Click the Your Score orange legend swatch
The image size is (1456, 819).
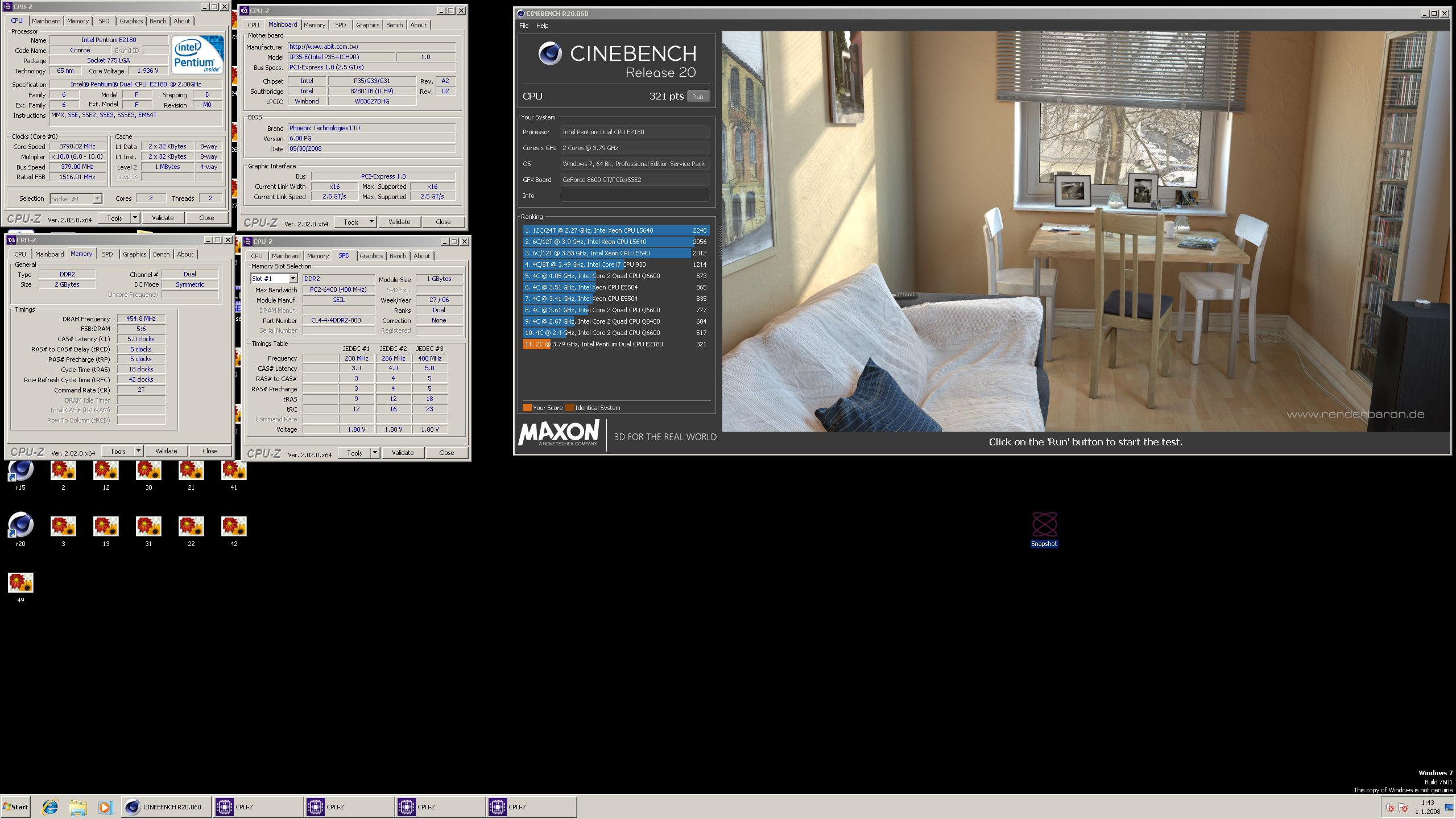(x=527, y=408)
